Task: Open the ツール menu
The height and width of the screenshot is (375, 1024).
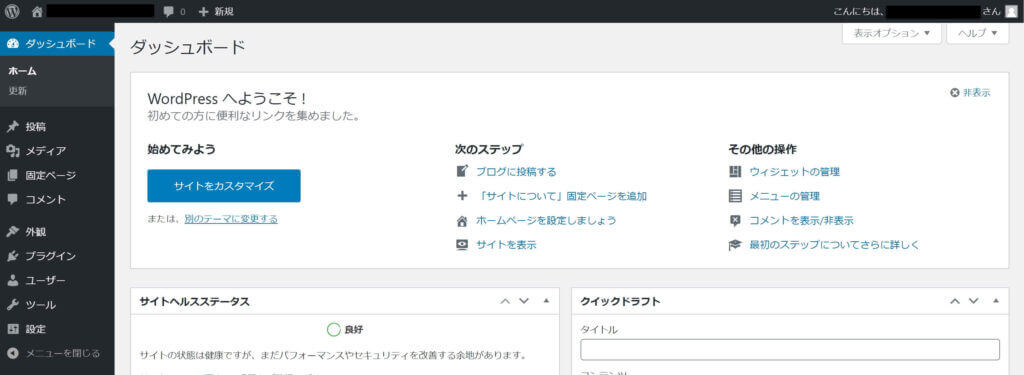Action: pos(57,305)
